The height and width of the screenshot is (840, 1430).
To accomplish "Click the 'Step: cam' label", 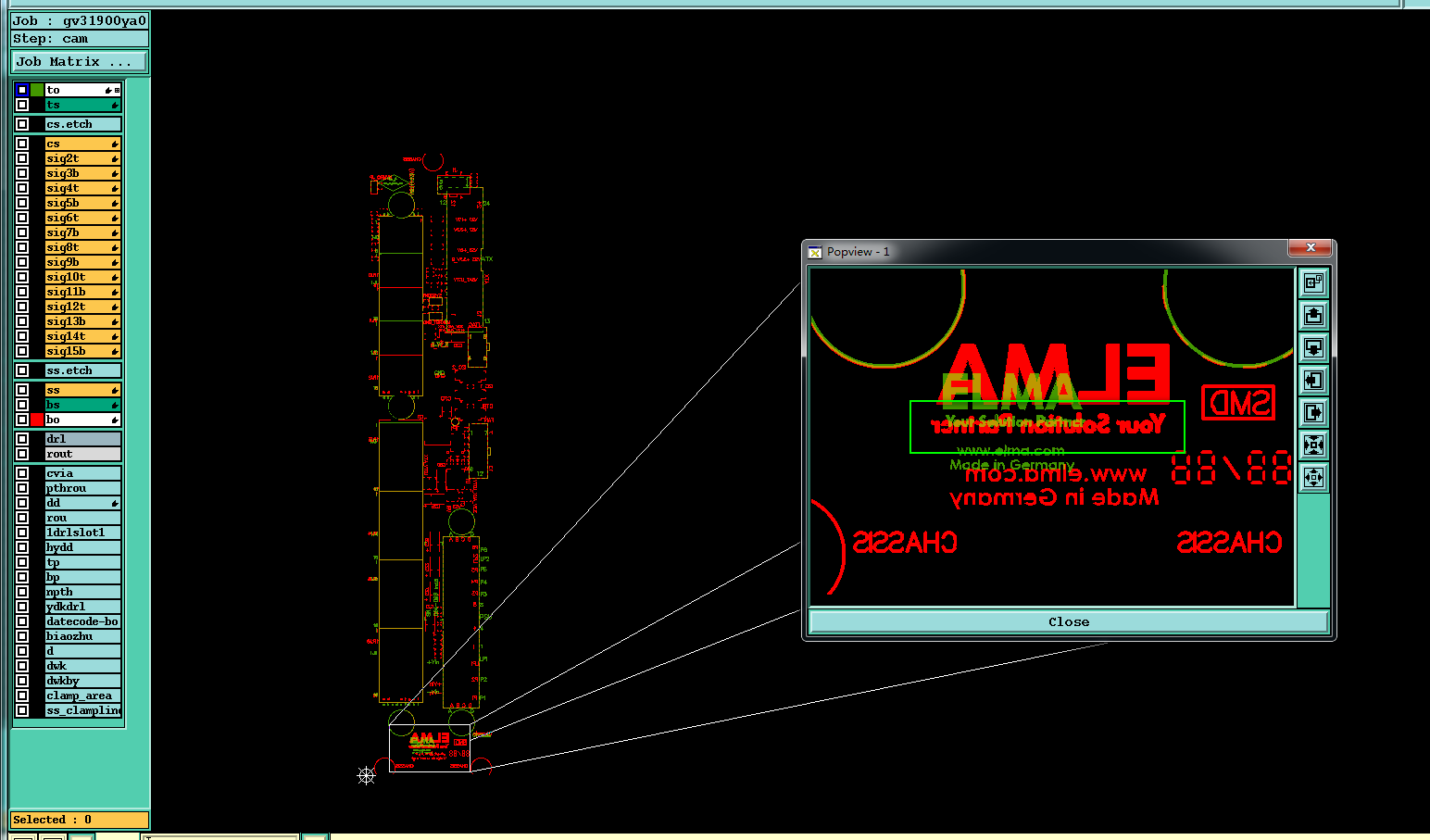I will (80, 39).
